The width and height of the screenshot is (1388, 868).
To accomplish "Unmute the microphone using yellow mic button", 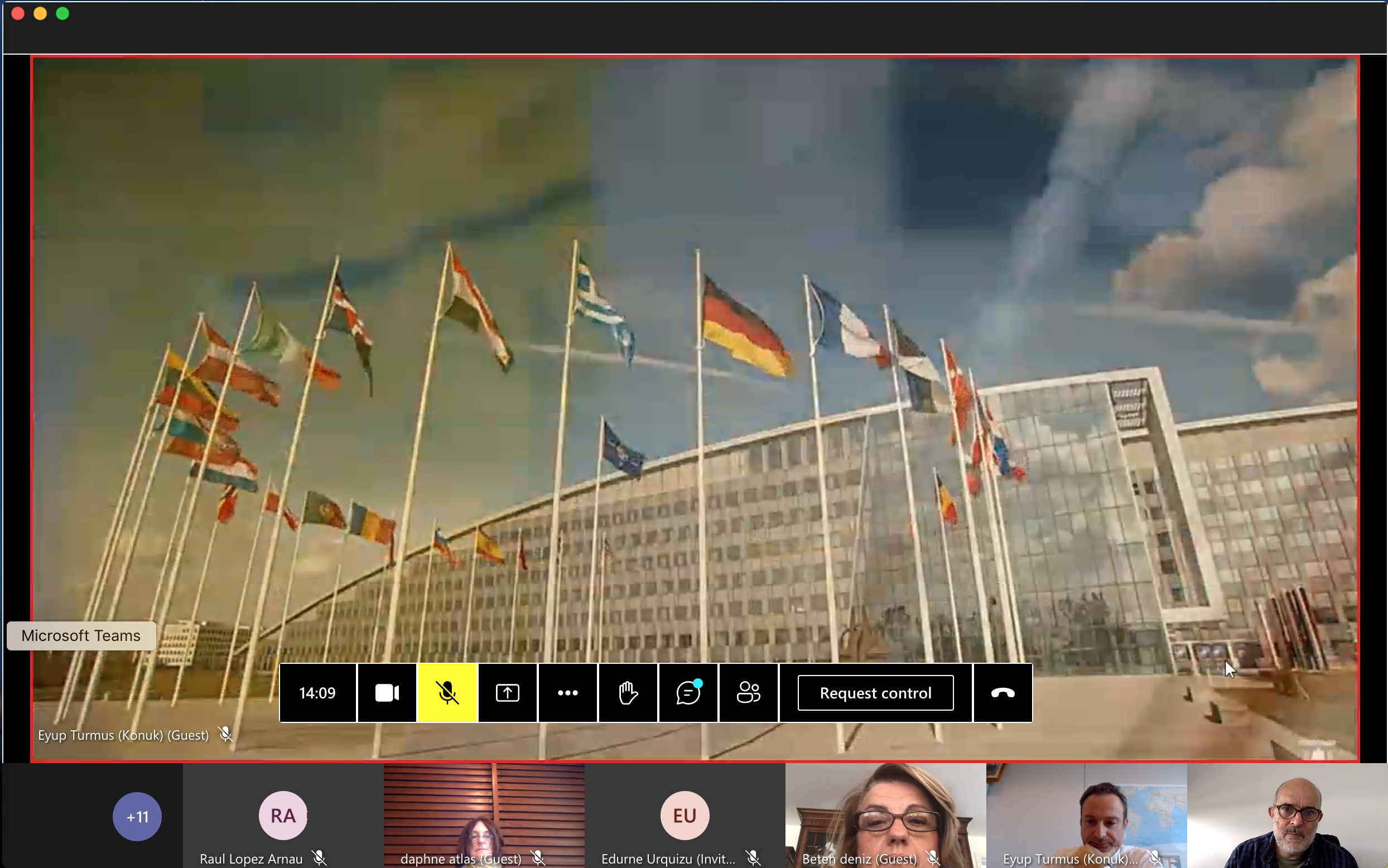I will click(x=447, y=693).
